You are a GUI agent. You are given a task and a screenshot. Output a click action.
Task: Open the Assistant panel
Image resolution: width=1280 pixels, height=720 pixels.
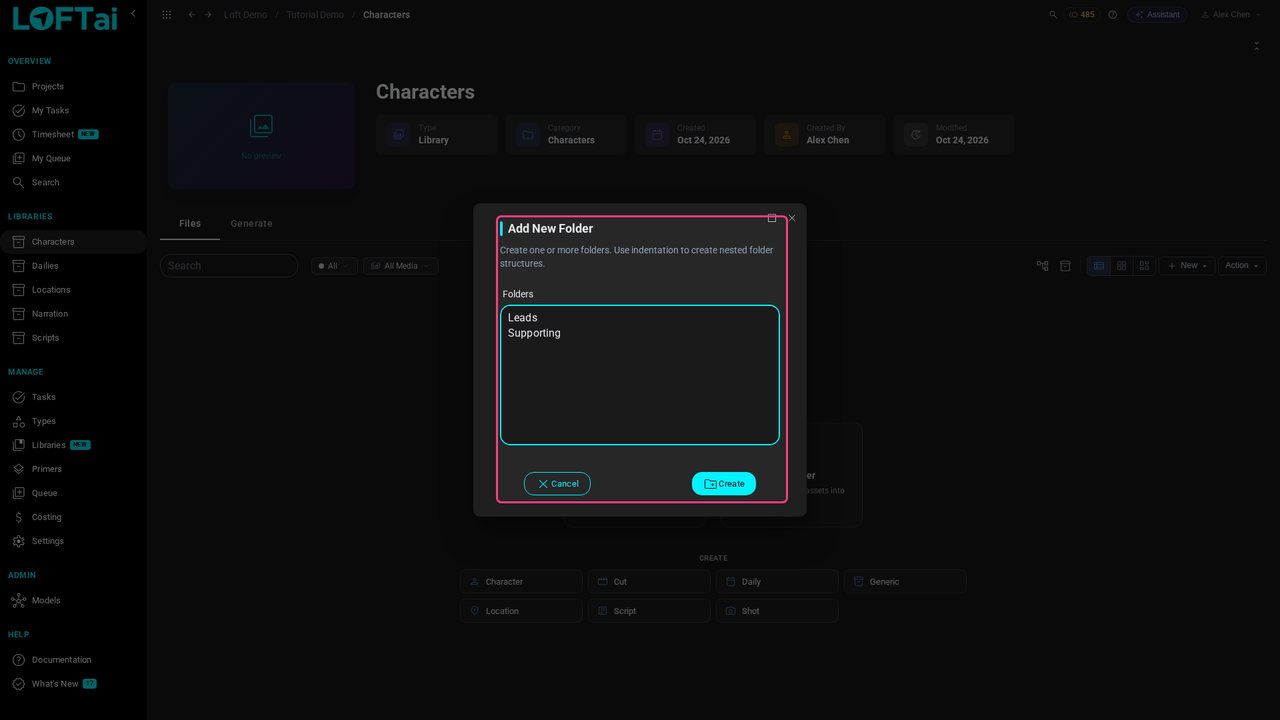1157,15
